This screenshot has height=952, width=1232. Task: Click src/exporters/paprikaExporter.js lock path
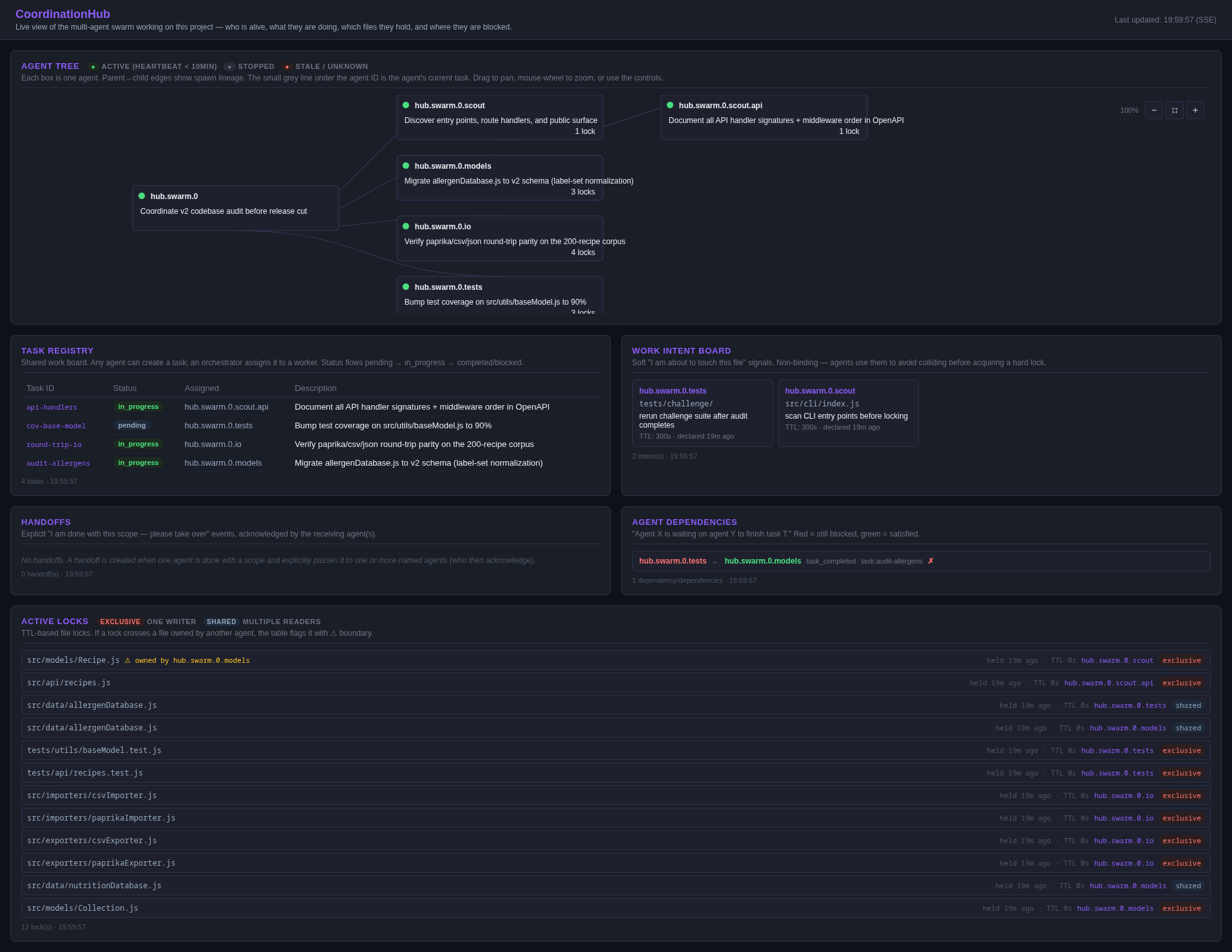101,863
